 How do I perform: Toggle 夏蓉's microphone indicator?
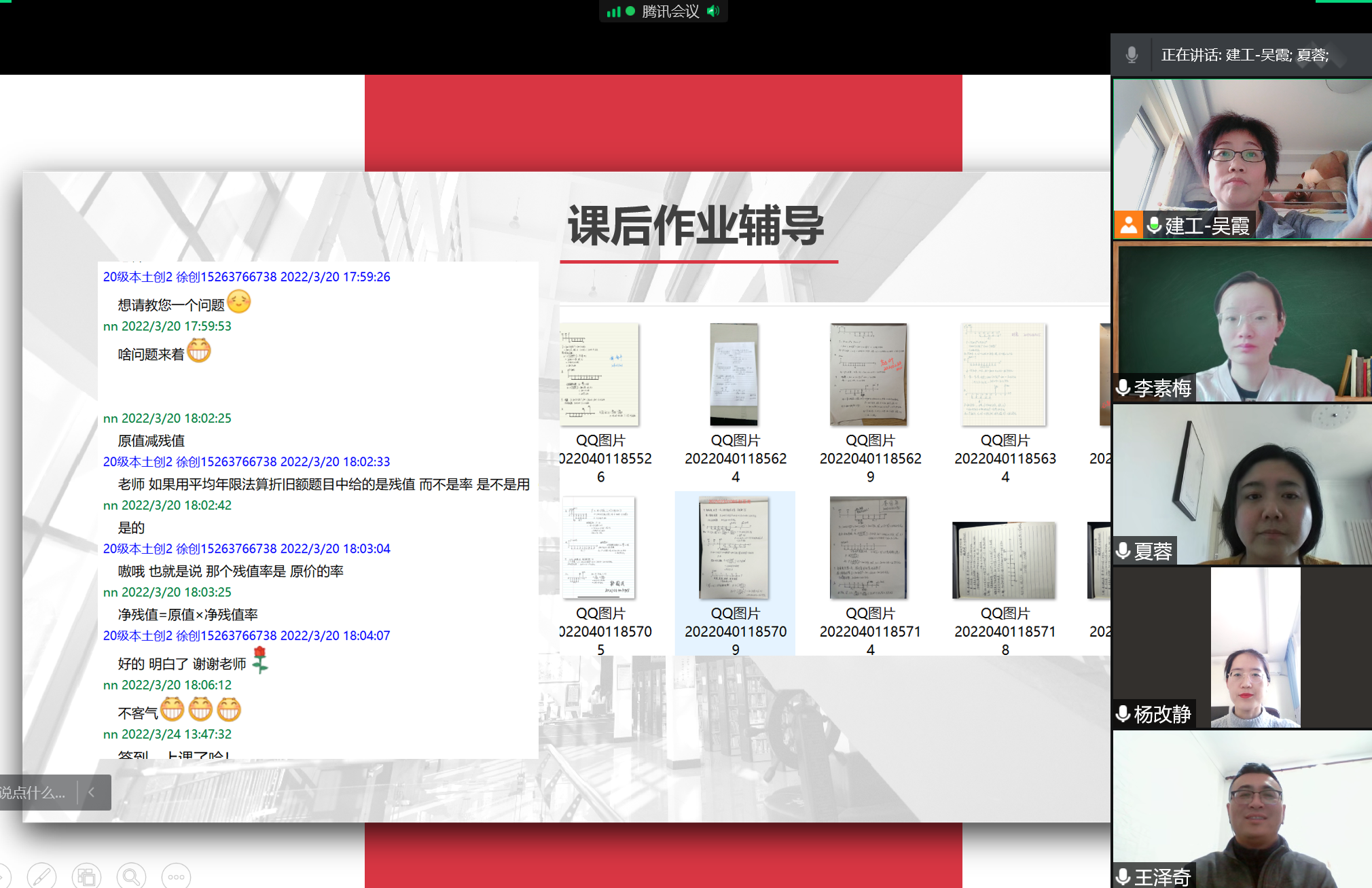pos(1123,550)
